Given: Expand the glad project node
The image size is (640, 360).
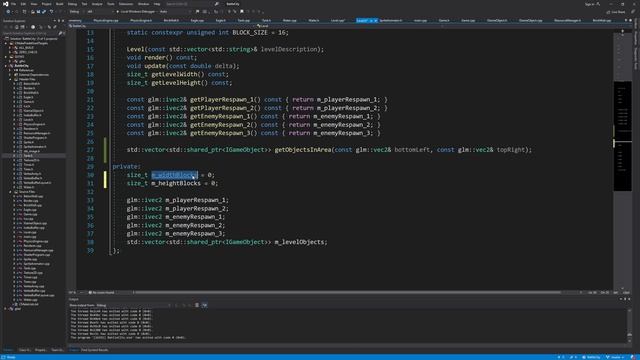Looking at the screenshot, I should [x=6, y=309].
